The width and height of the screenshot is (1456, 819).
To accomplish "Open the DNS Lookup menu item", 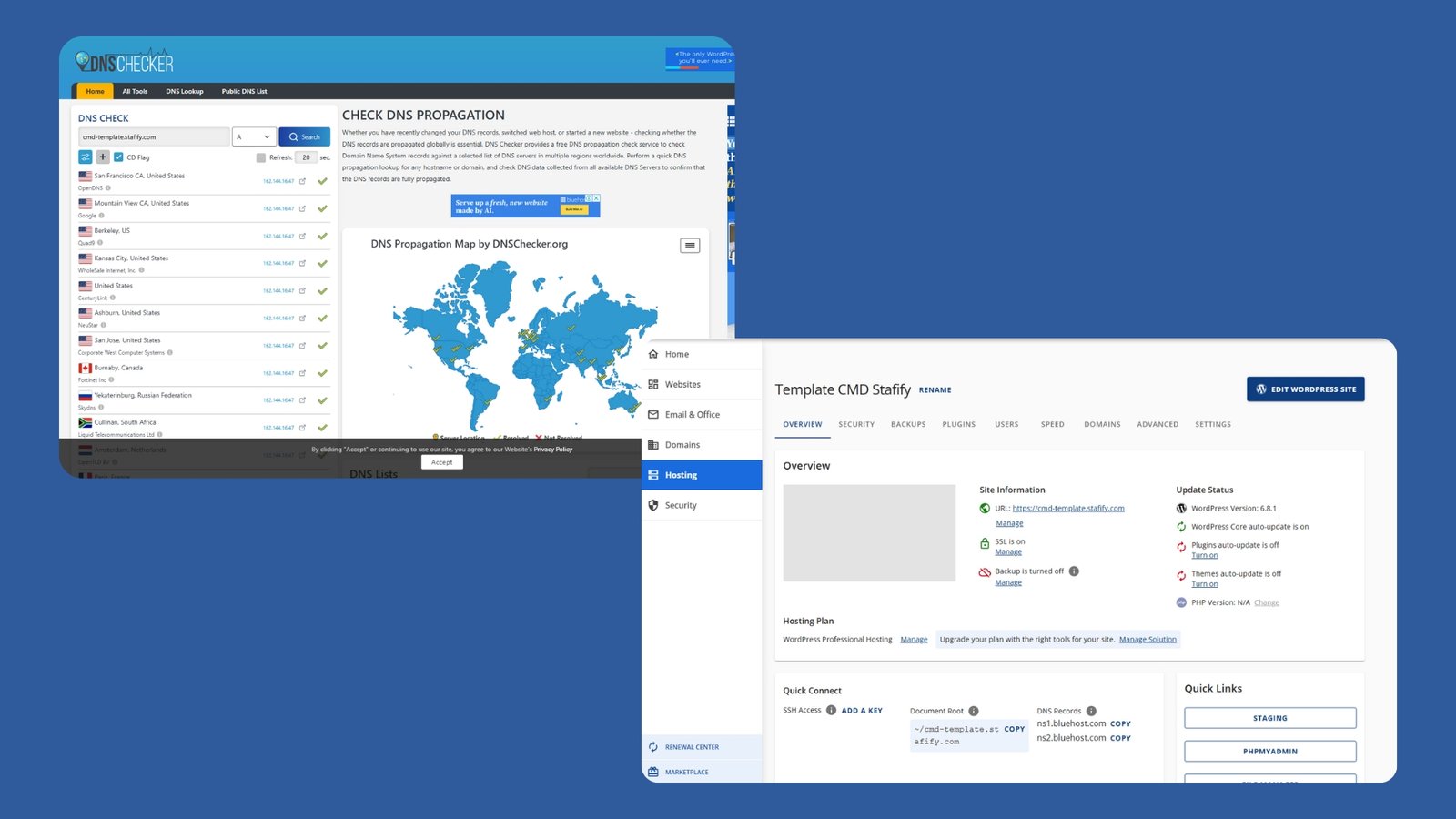I will point(184,92).
